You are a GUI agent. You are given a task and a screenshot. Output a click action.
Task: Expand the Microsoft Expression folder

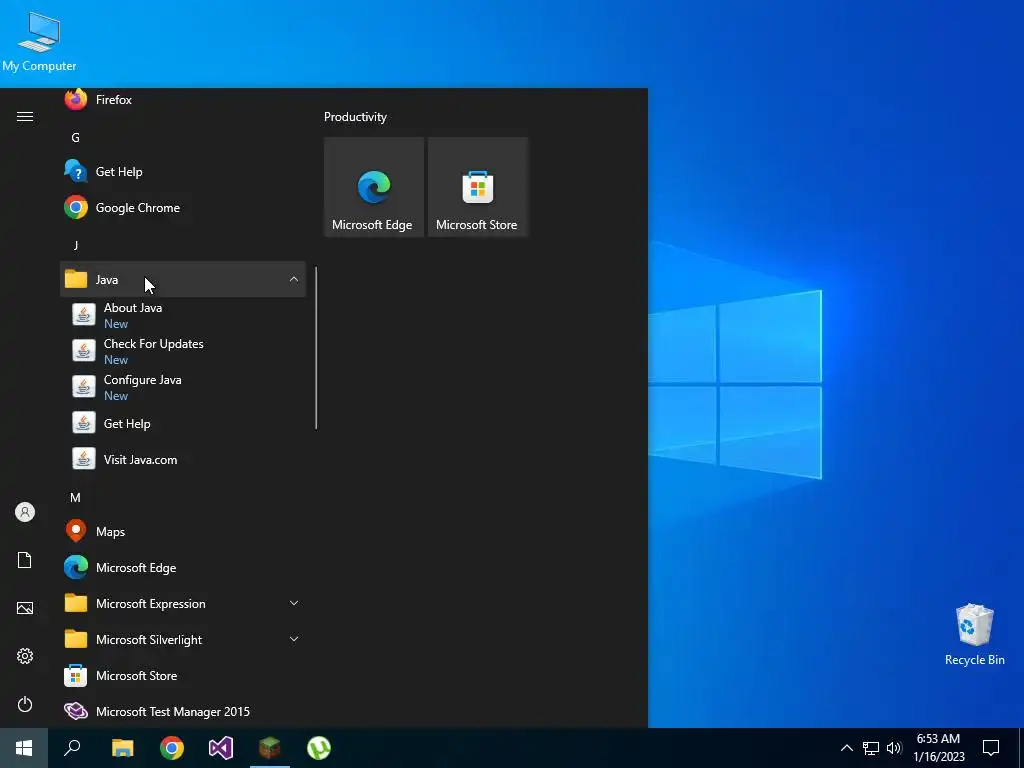click(183, 603)
